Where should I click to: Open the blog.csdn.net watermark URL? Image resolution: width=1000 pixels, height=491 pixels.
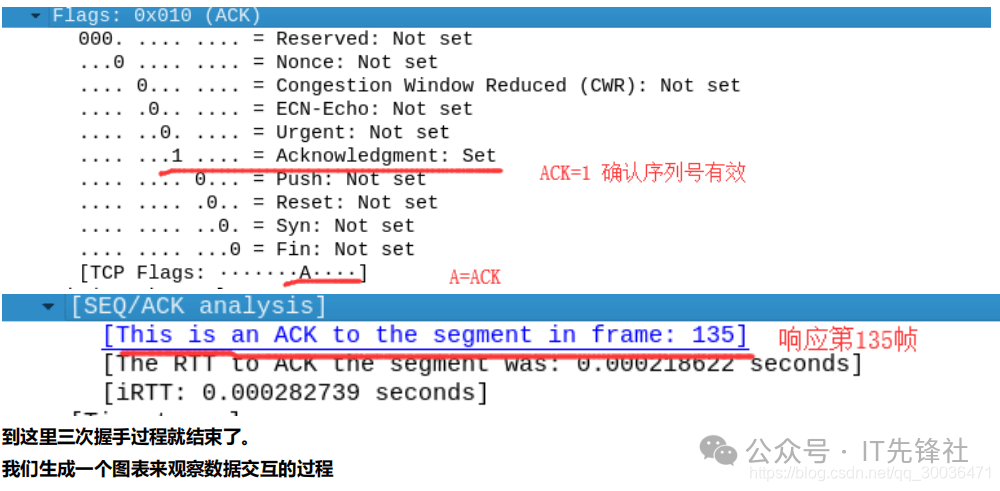pyautogui.click(x=870, y=472)
